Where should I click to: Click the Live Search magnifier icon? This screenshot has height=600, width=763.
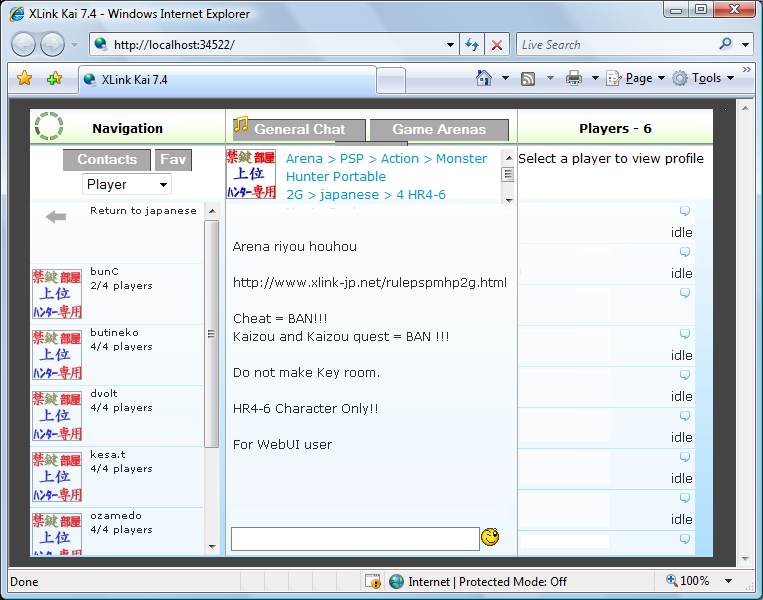click(725, 44)
